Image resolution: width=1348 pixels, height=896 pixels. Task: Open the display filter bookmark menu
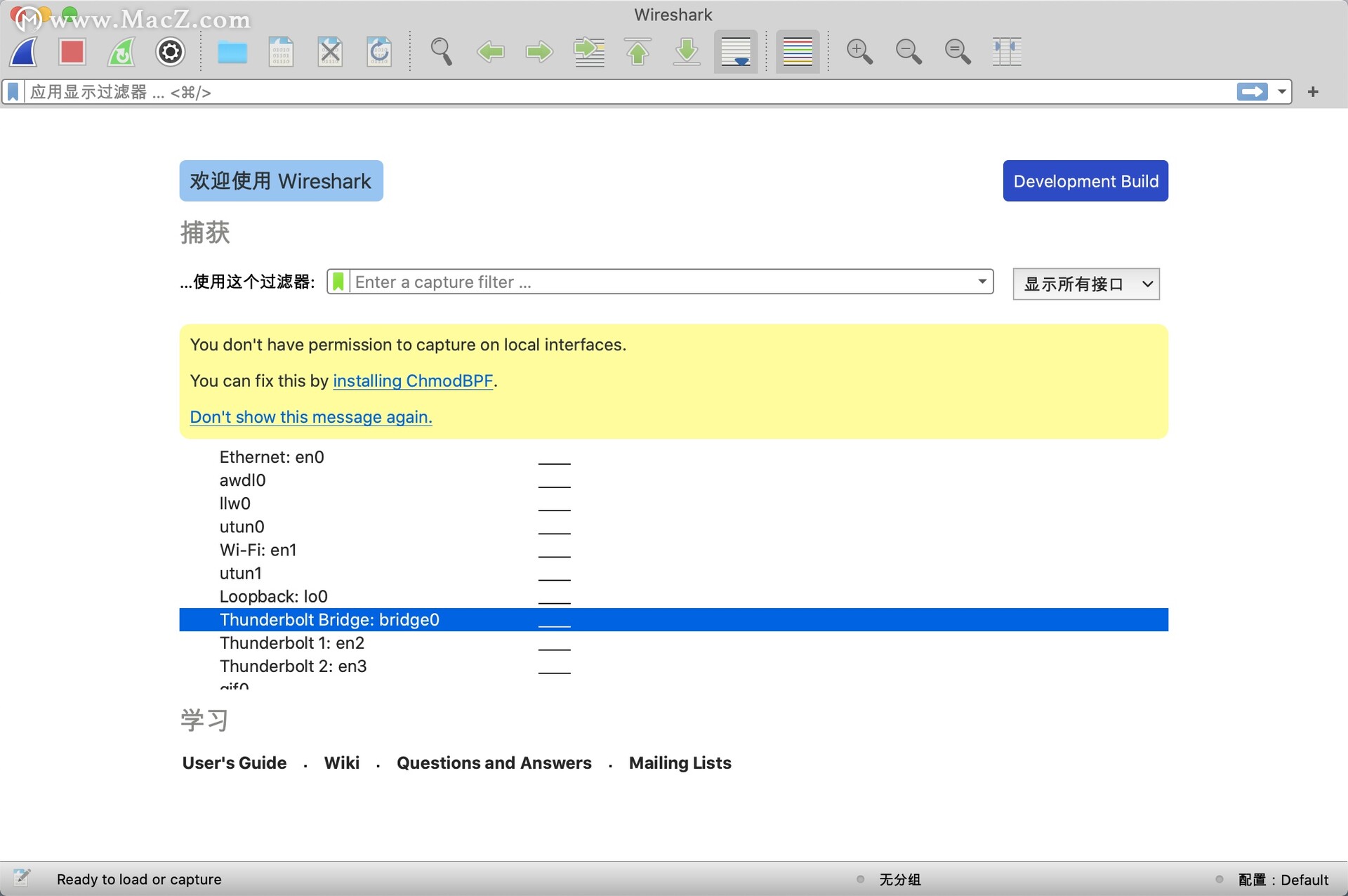click(x=13, y=92)
